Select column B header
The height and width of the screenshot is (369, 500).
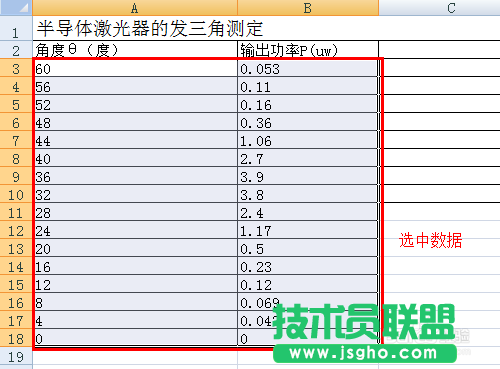308,7
